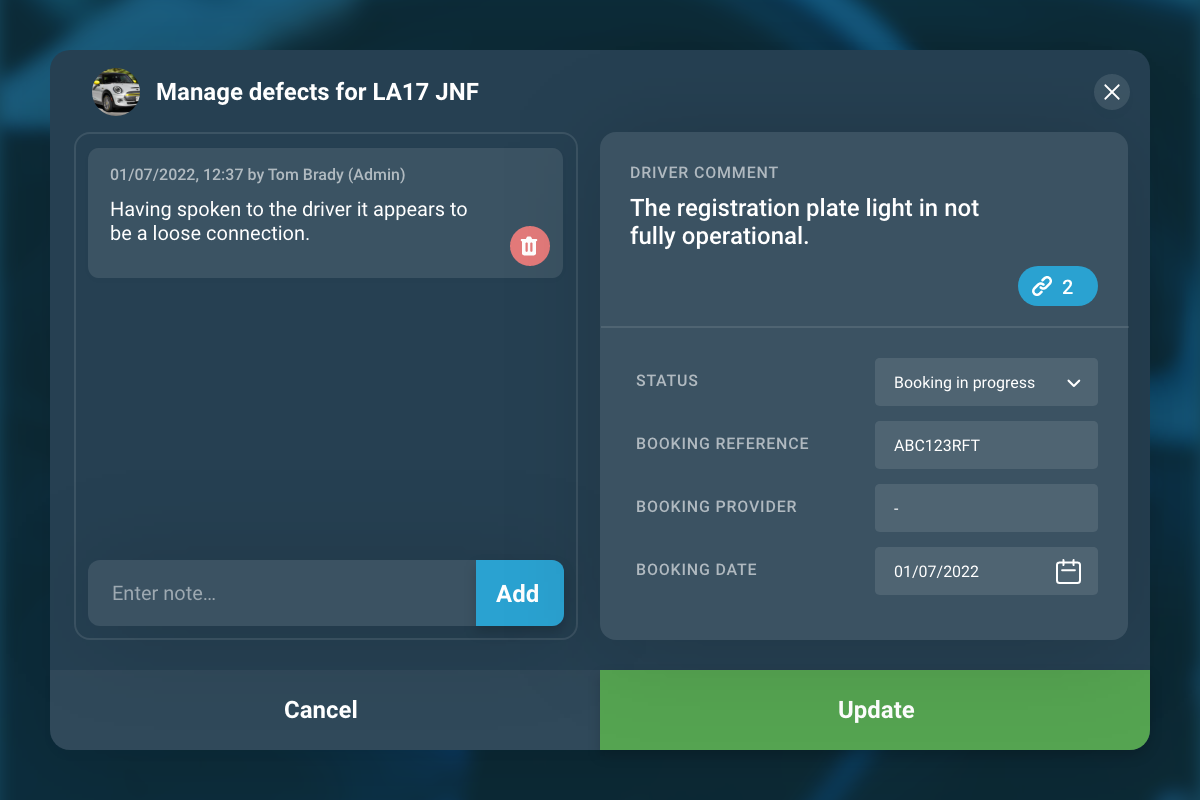Click the DRIVER COMMENT heading label

click(704, 173)
